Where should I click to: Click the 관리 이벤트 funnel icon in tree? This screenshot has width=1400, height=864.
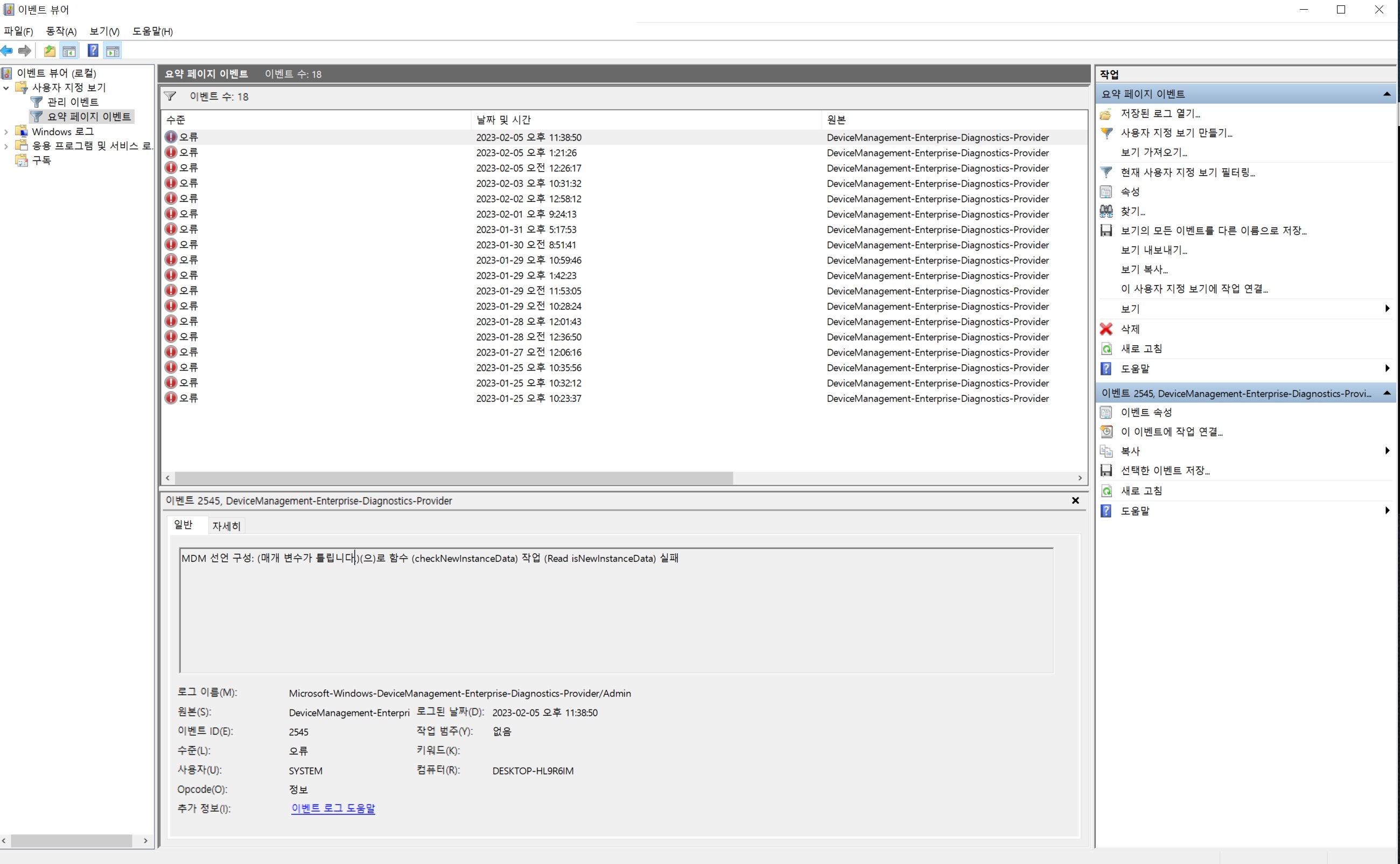(37, 102)
